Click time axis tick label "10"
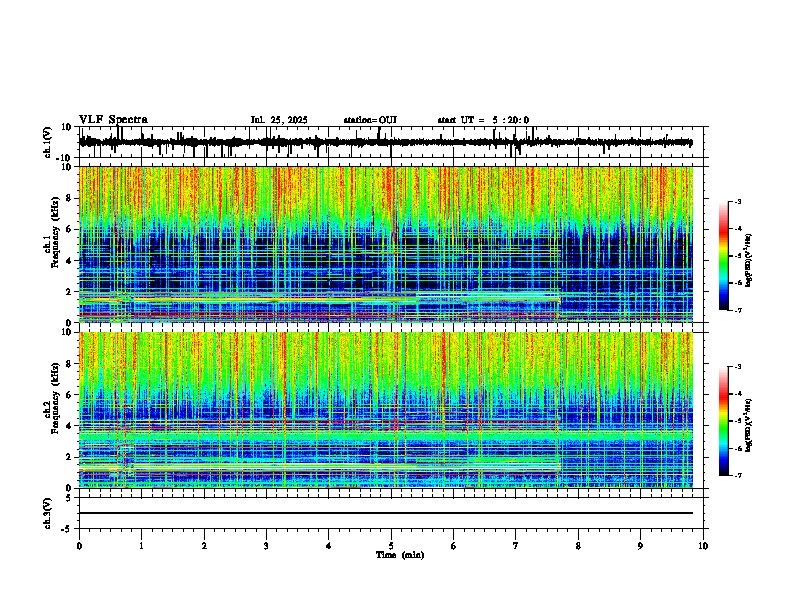Viewport: 792px width, 612px height. coord(703,546)
